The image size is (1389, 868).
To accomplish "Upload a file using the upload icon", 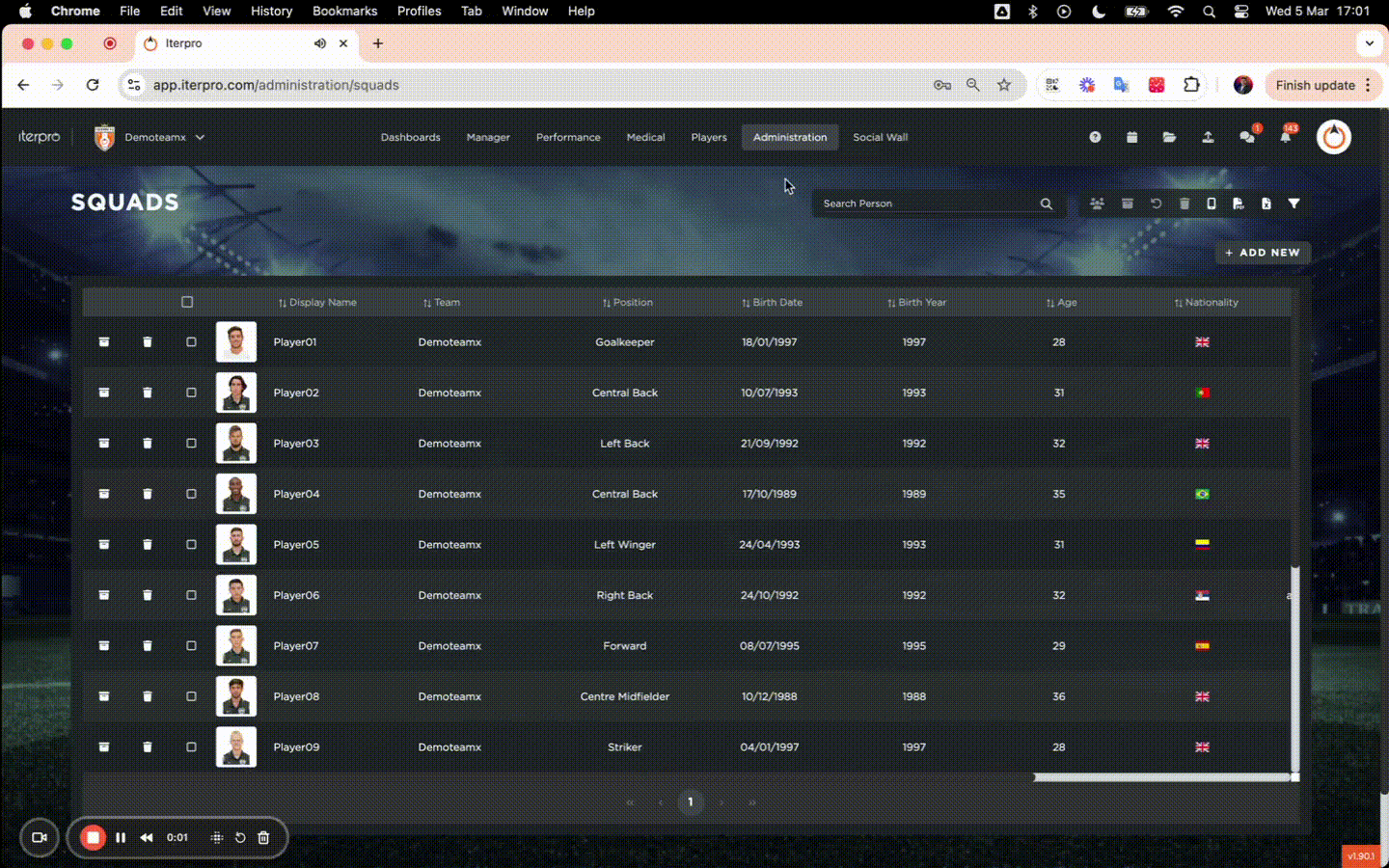I will [x=1209, y=137].
